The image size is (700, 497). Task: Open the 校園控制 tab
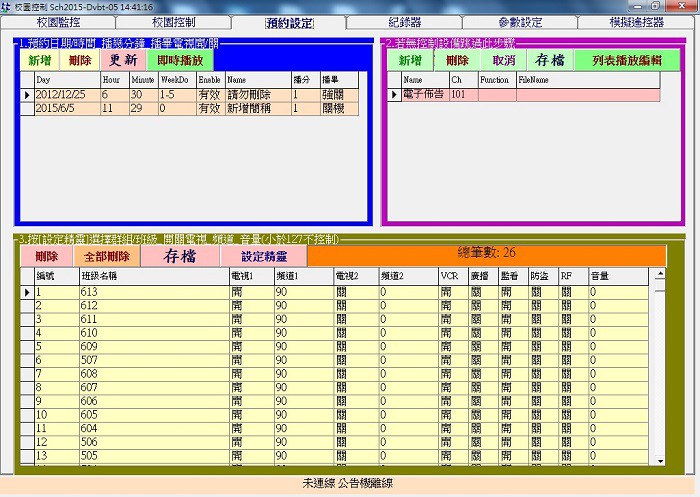(x=175, y=22)
